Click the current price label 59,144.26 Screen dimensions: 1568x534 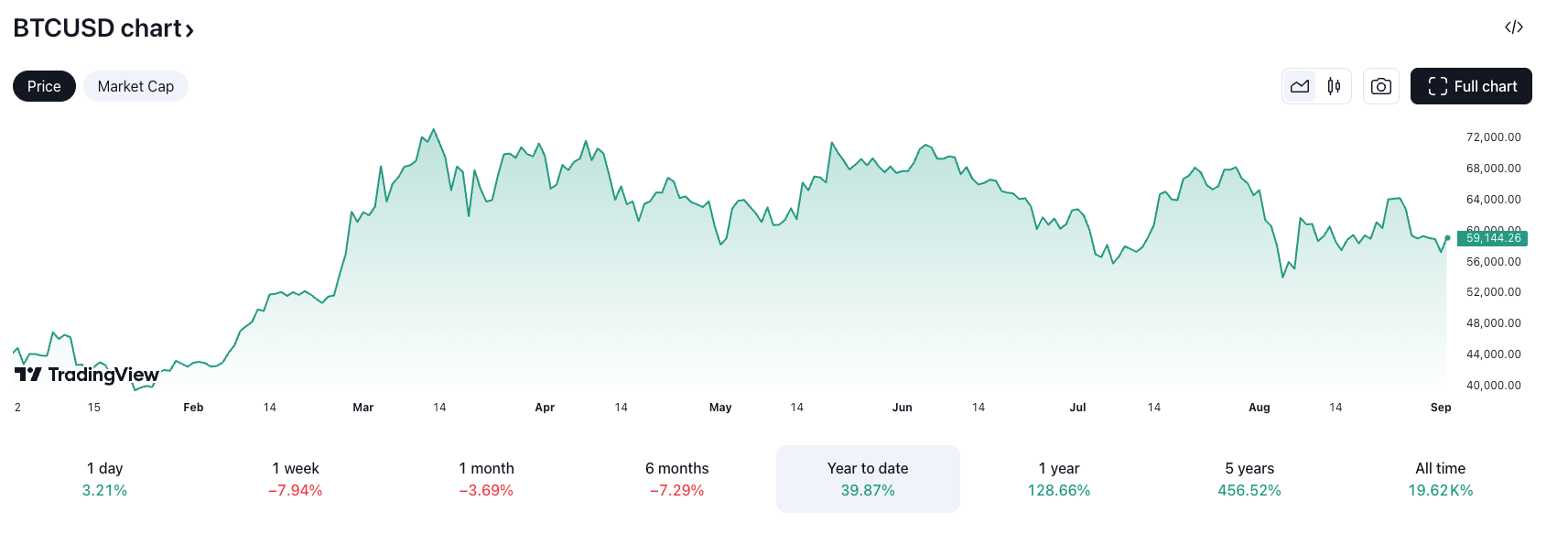(x=1492, y=238)
